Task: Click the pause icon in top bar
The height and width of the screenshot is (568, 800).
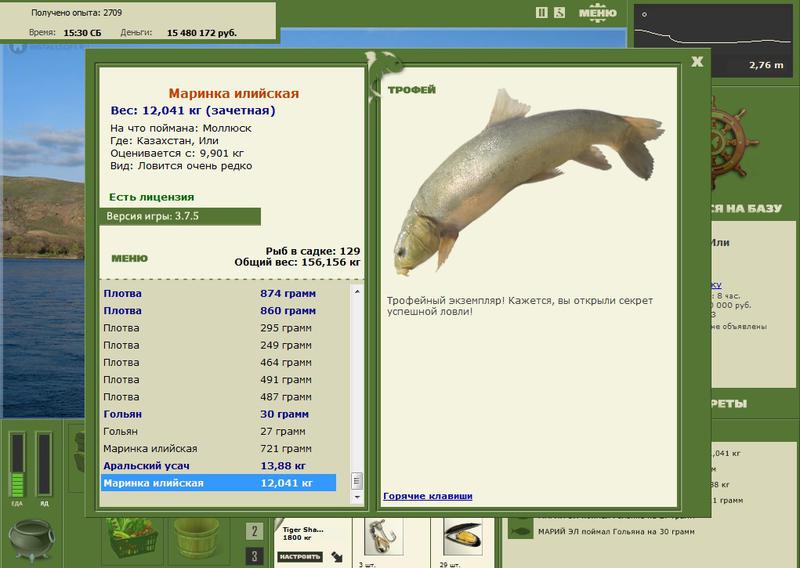Action: [541, 13]
